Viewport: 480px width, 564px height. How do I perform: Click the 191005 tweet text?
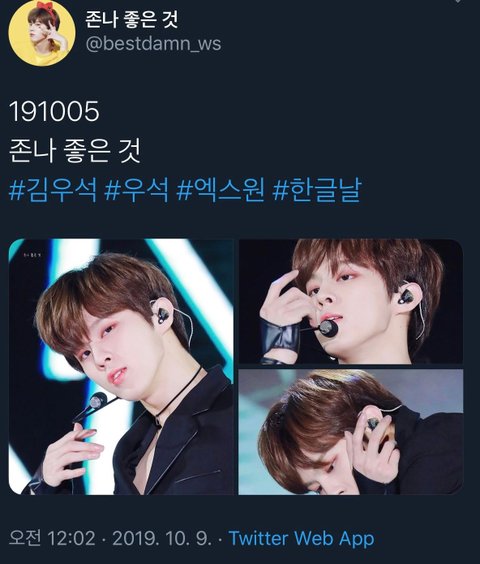54,111
